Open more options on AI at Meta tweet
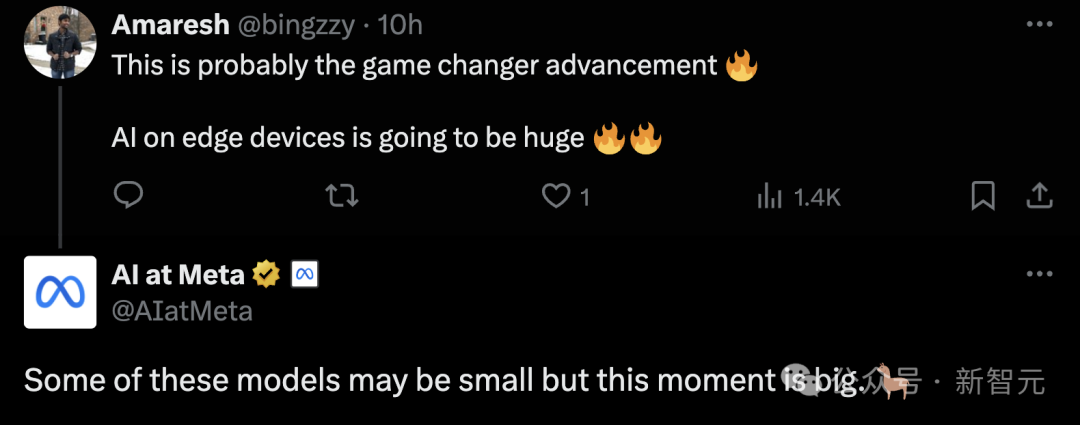Image resolution: width=1080 pixels, height=425 pixels. point(1039,274)
